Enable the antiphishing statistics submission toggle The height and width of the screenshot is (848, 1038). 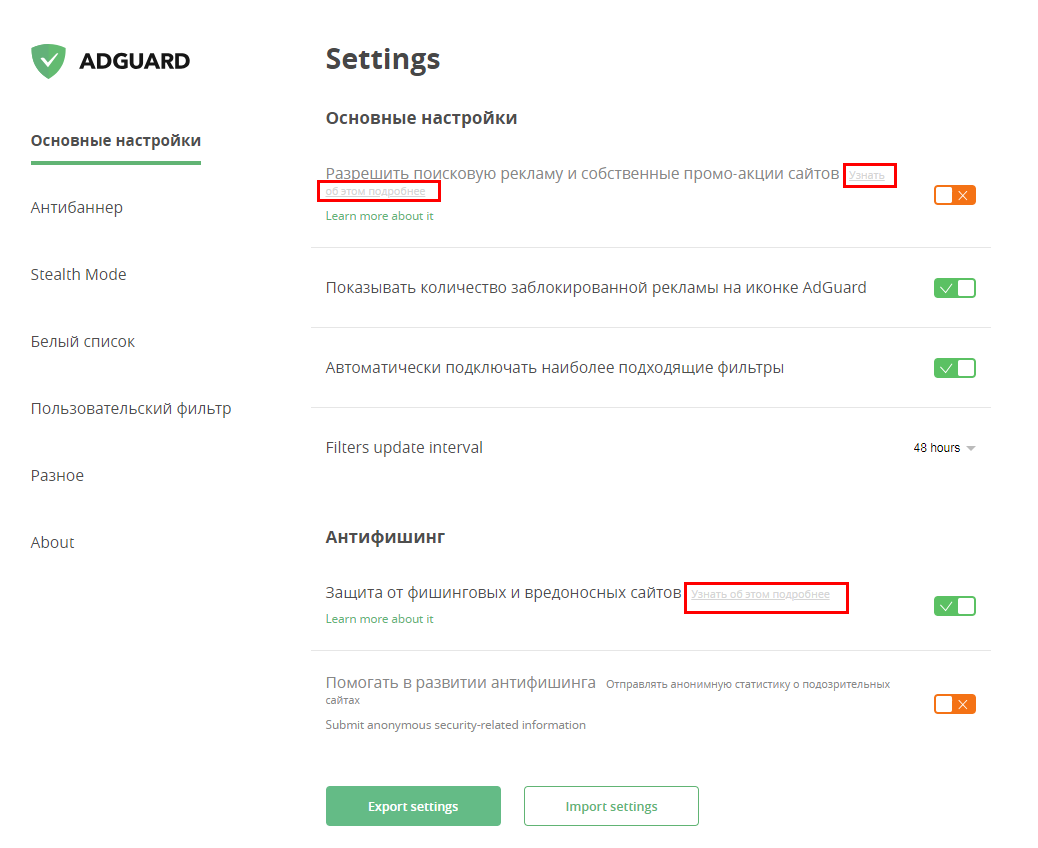[x=954, y=703]
